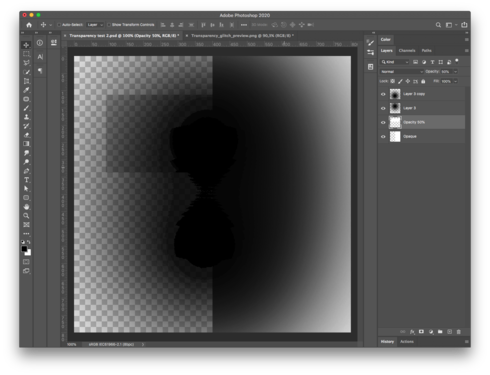Enable the Auto-Select checkbox
Image resolution: width=490 pixels, height=375 pixels.
click(59, 25)
